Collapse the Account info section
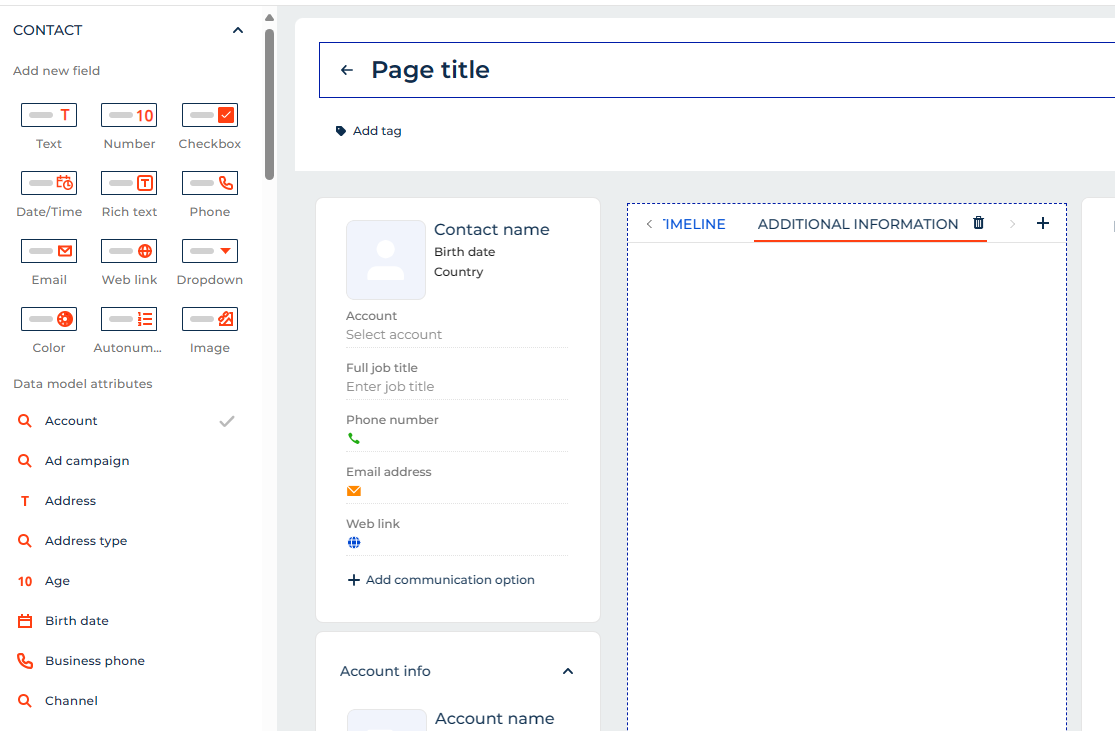 click(x=567, y=671)
